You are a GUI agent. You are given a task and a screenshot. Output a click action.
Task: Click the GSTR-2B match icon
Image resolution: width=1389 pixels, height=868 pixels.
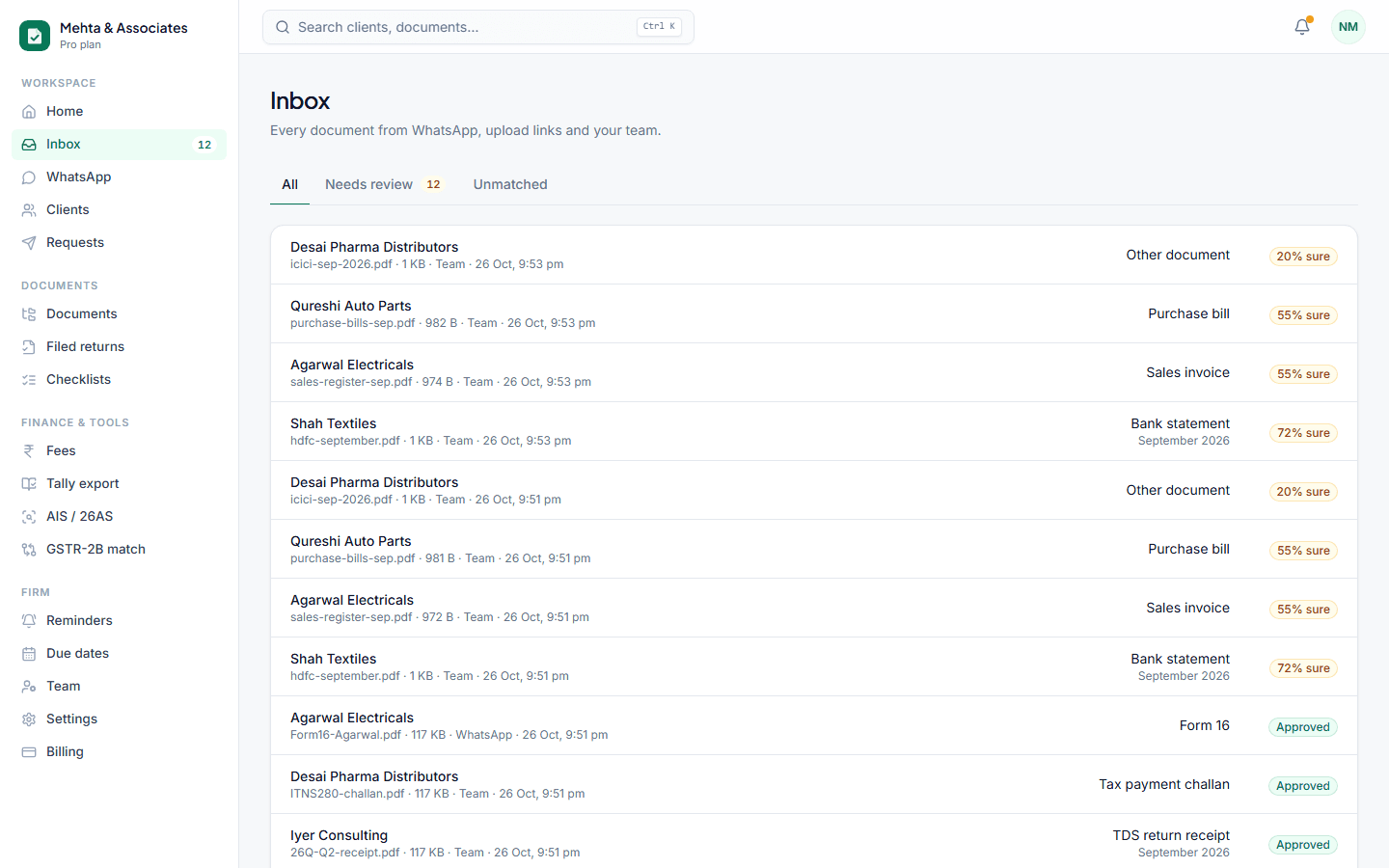click(29, 549)
